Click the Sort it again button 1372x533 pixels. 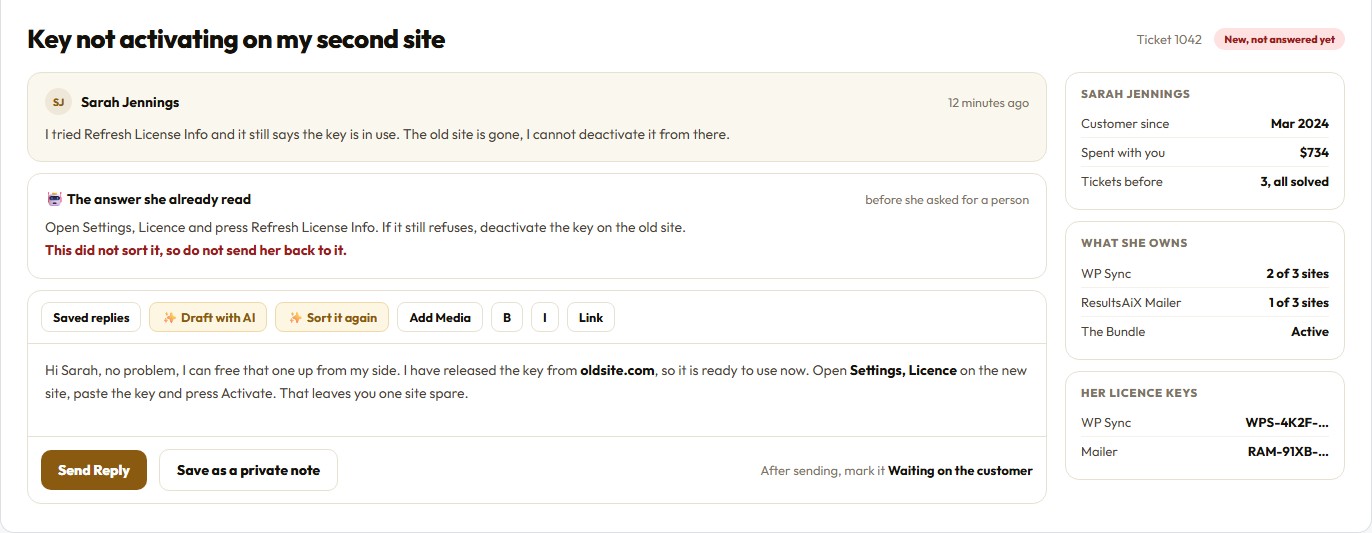pos(332,317)
